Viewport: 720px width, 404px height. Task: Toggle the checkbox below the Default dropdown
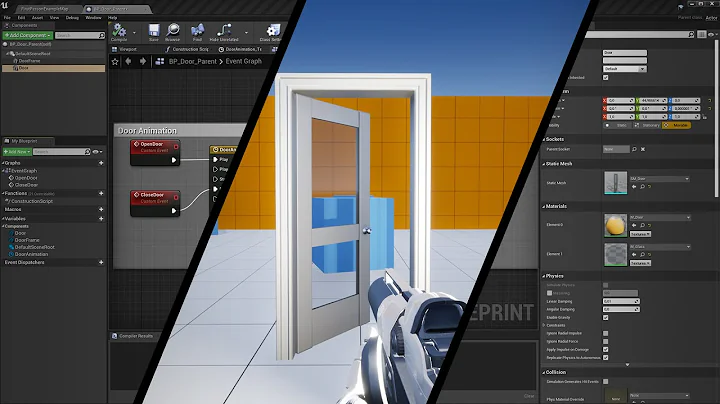tap(606, 78)
